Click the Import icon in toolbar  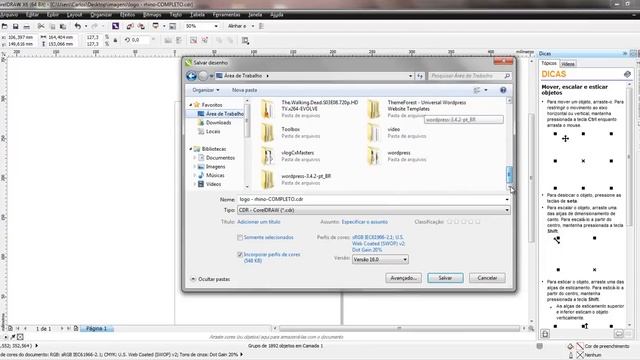130,26
